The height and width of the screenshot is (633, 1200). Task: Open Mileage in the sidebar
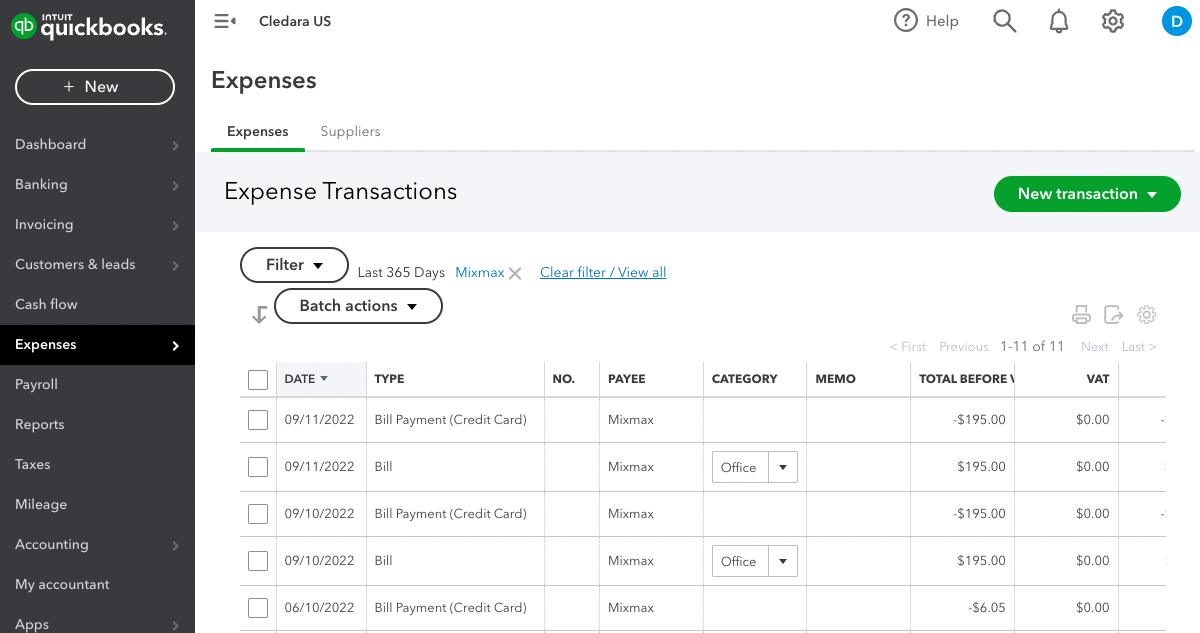tap(41, 504)
